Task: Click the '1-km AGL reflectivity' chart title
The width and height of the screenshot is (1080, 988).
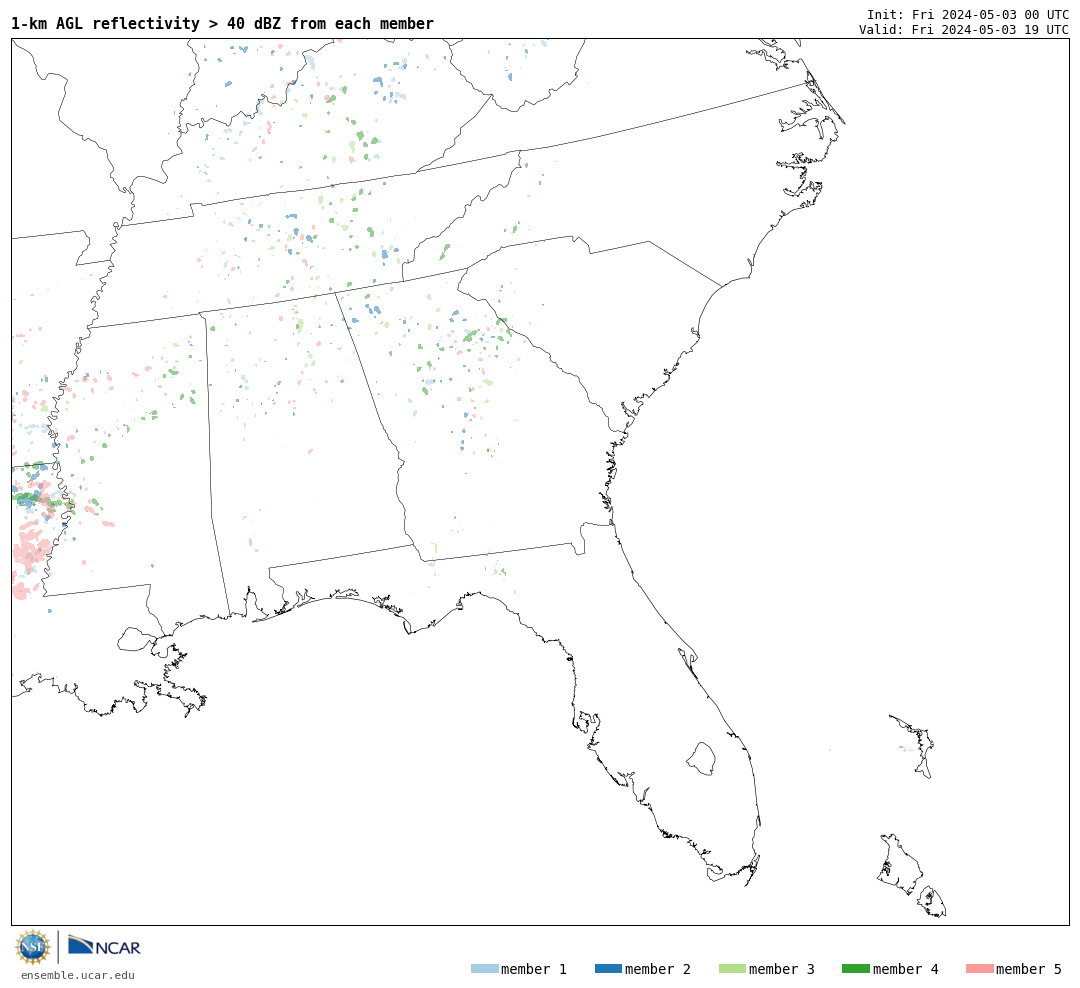Action: (x=222, y=23)
